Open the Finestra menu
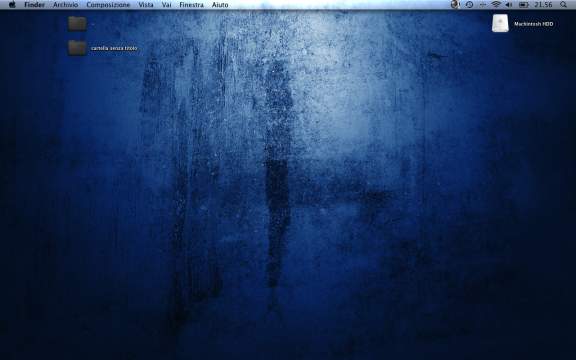Image resolution: width=576 pixels, height=360 pixels. coord(191,5)
